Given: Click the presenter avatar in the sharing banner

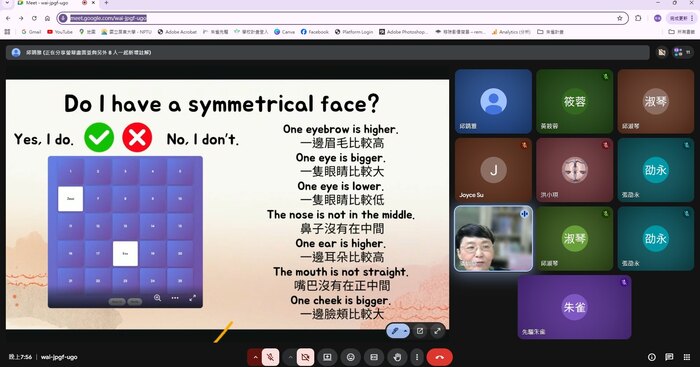Looking at the screenshot, I should tap(16, 53).
